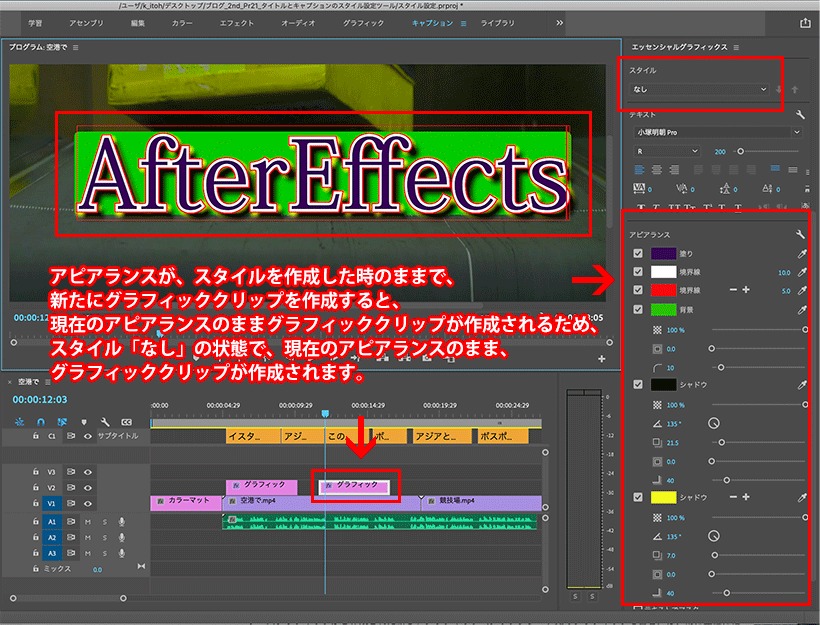Solo audio track A2

(x=105, y=537)
